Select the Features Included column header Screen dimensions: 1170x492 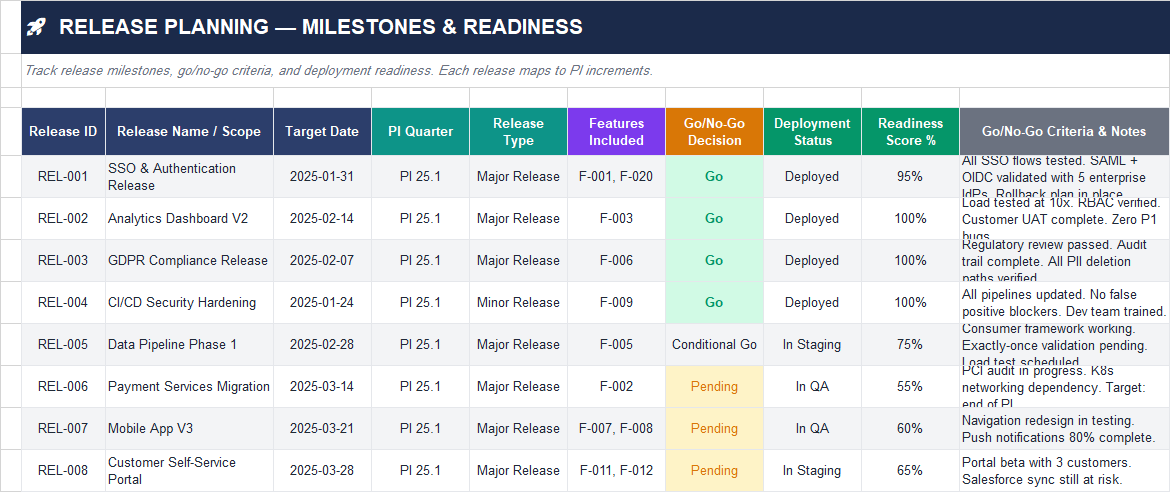pos(616,131)
